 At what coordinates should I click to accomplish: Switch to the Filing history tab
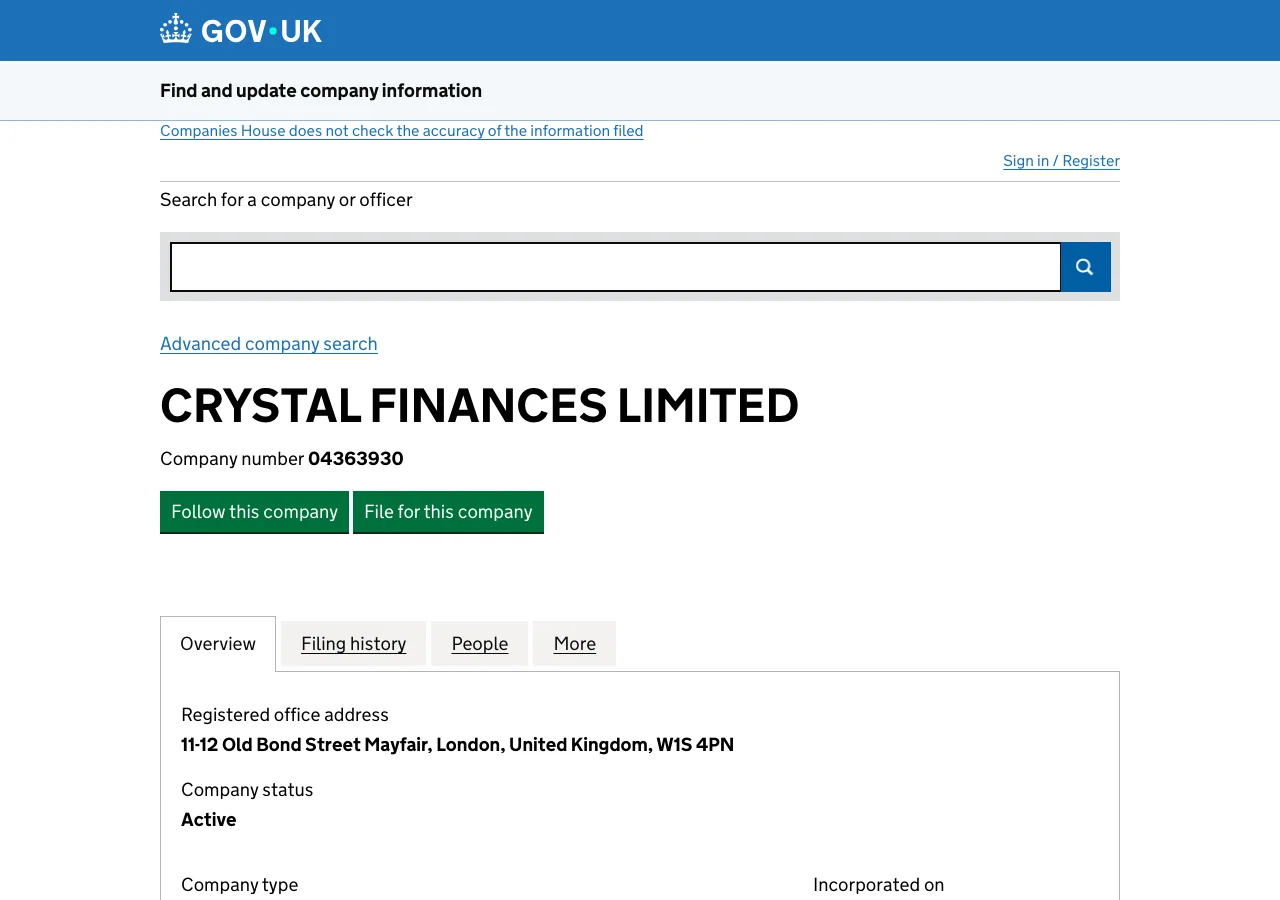pyautogui.click(x=353, y=643)
